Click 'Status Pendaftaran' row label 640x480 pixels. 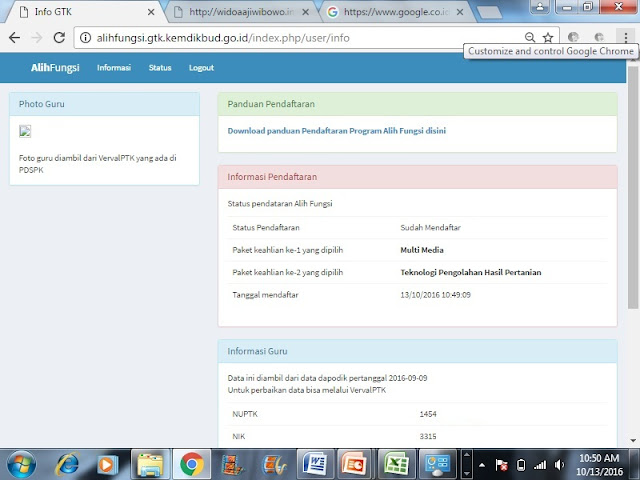pyautogui.click(x=266, y=227)
